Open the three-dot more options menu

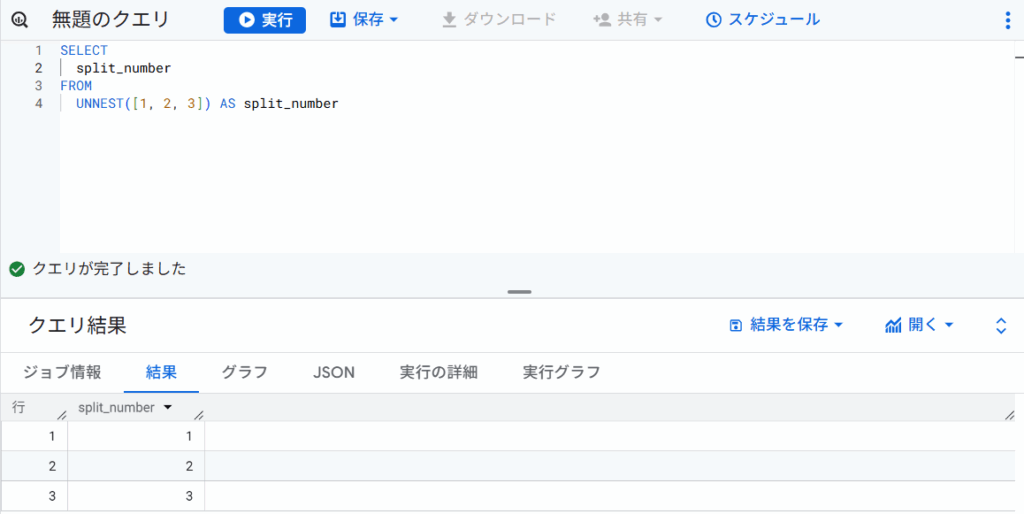[x=1007, y=20]
